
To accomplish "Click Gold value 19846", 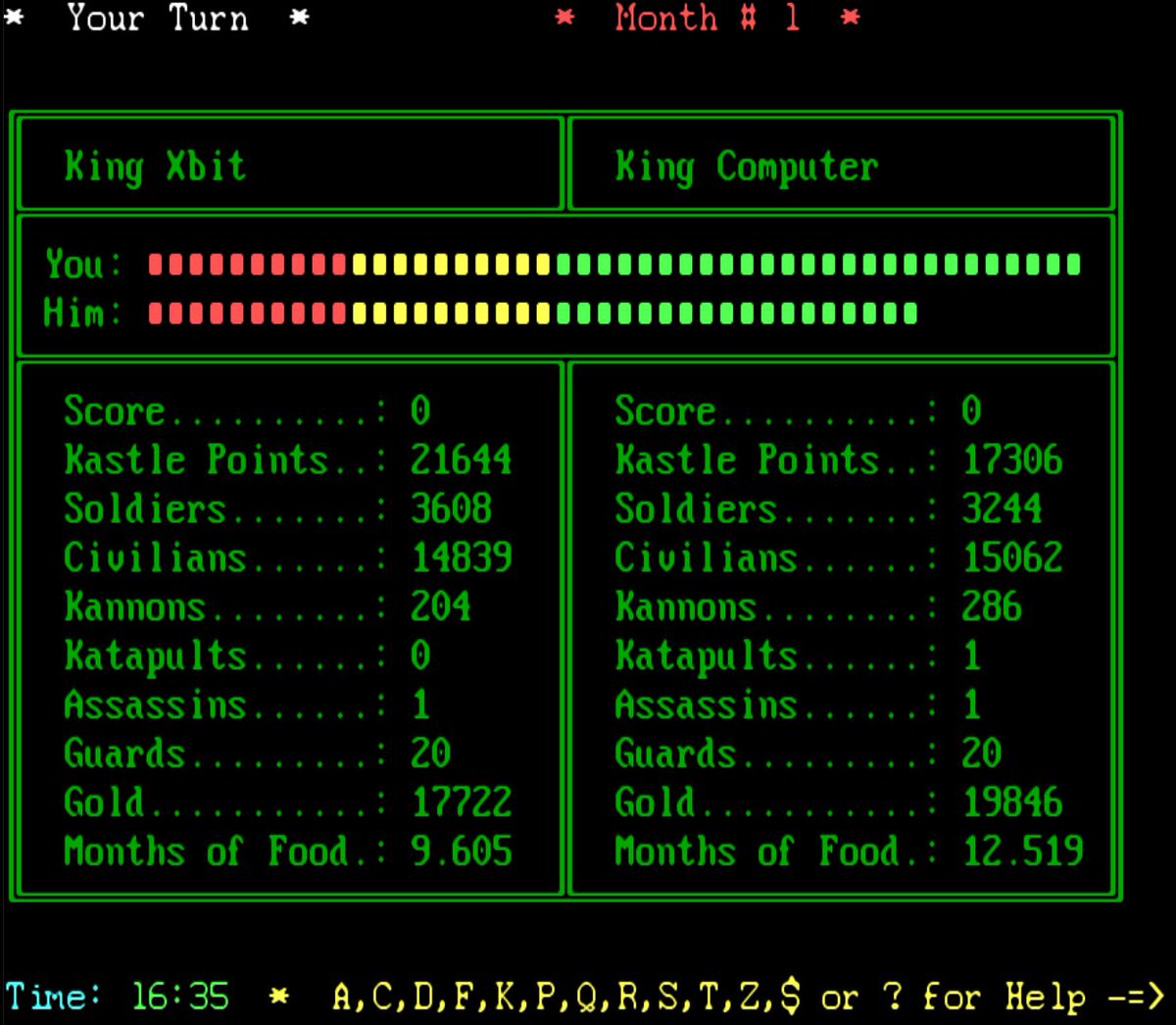I will (x=1012, y=803).
